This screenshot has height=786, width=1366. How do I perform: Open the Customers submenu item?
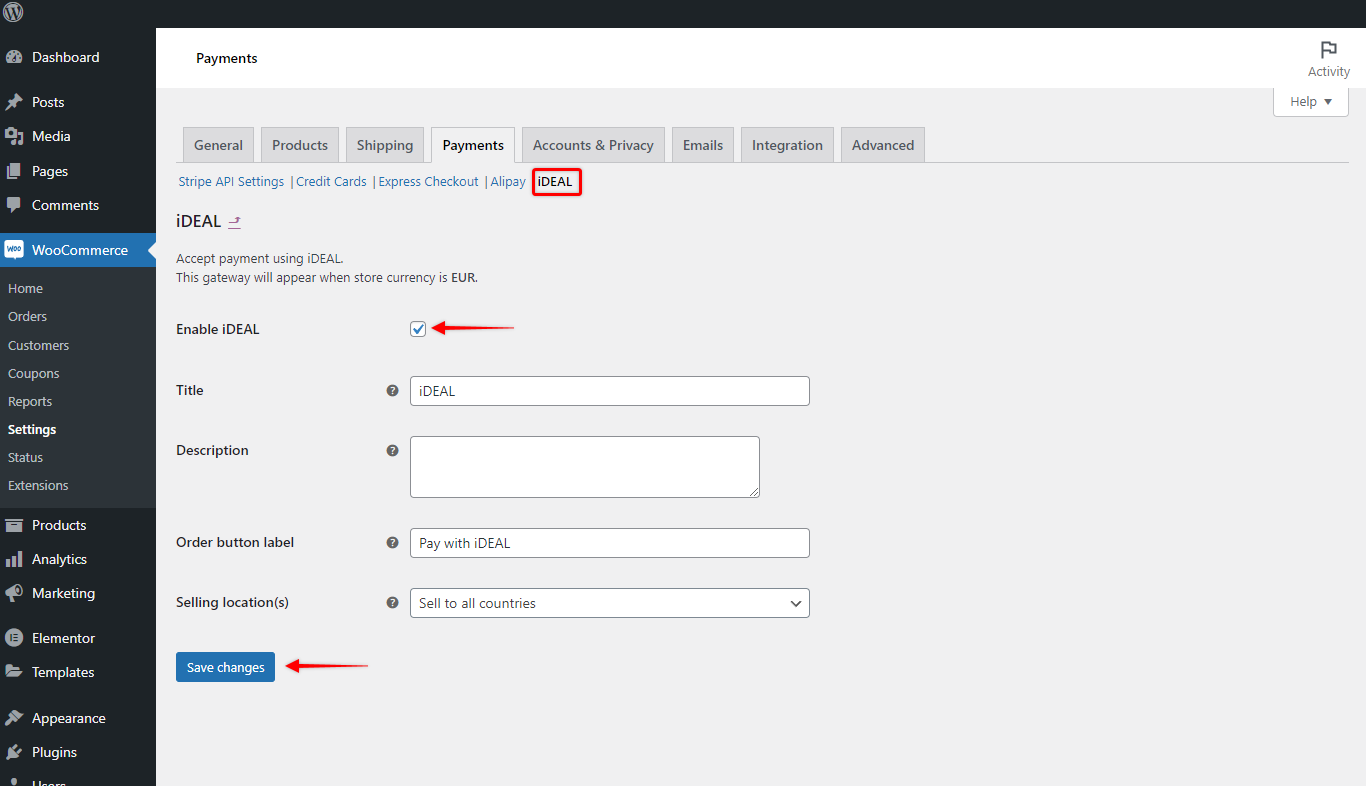(x=39, y=345)
